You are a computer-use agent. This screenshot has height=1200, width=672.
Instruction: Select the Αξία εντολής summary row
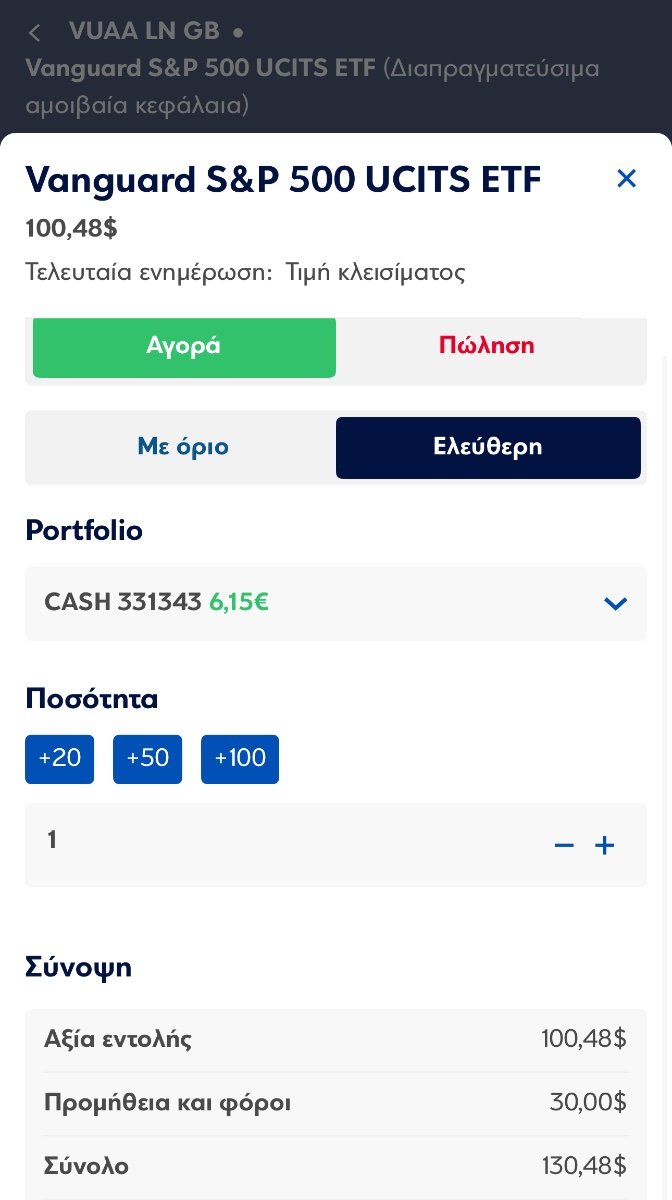click(336, 1040)
